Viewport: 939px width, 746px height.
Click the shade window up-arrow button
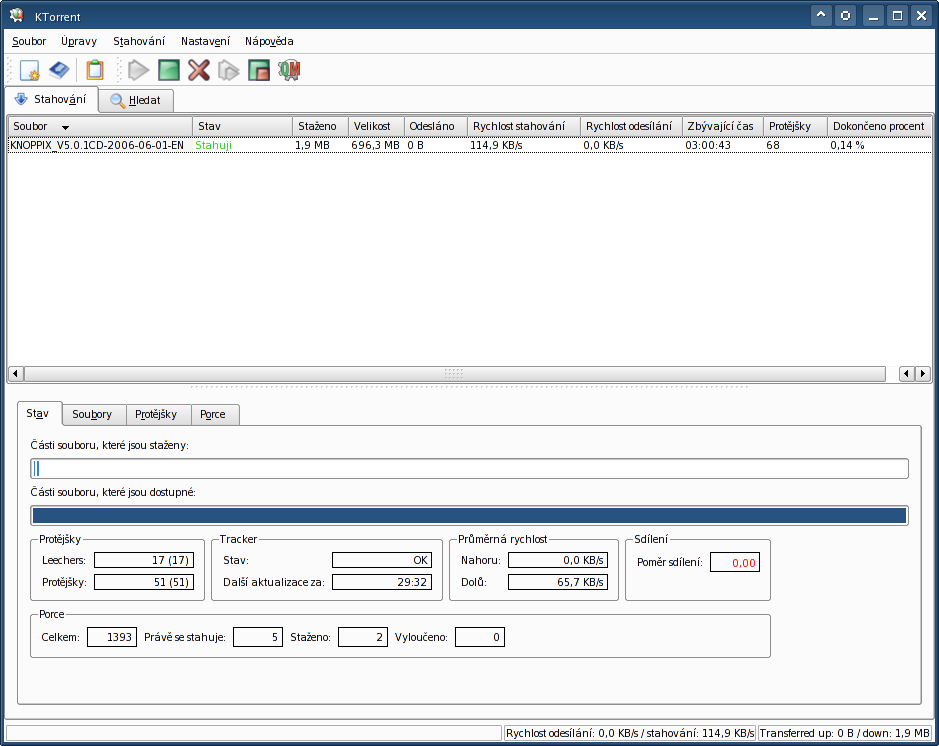821,16
